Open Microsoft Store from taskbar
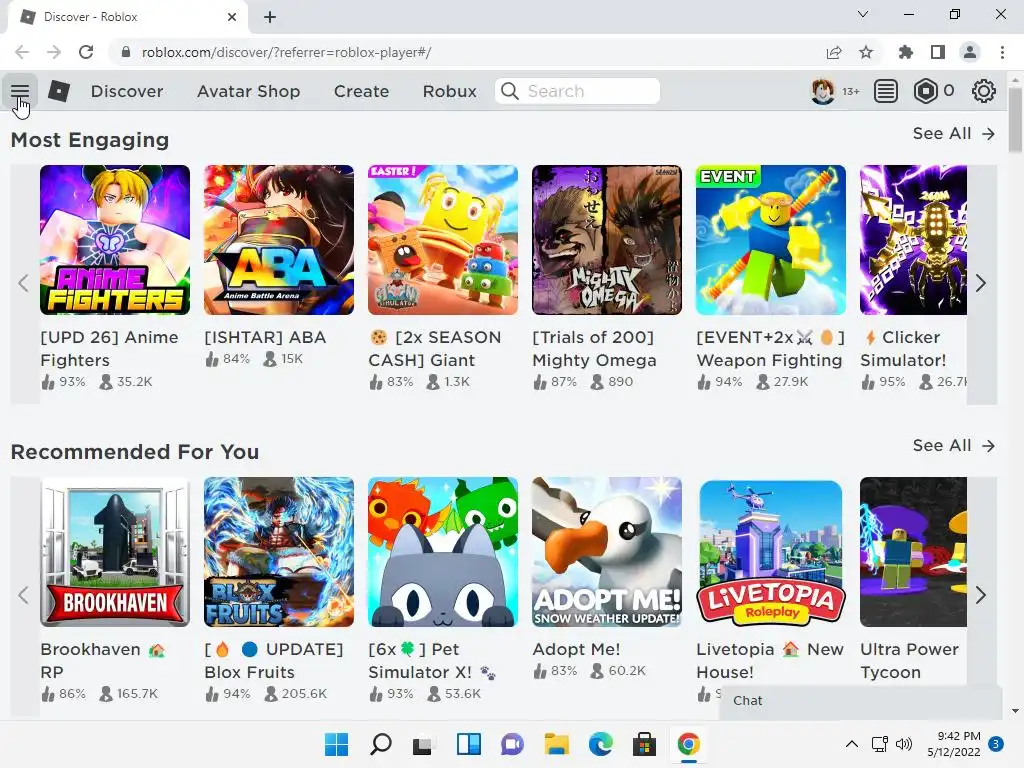The width and height of the screenshot is (1024, 768). coord(644,744)
